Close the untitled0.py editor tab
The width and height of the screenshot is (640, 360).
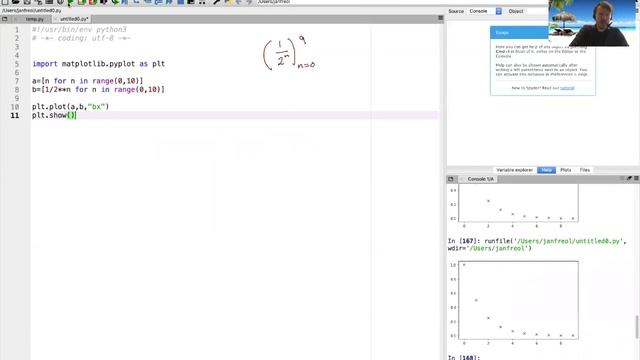(56, 19)
